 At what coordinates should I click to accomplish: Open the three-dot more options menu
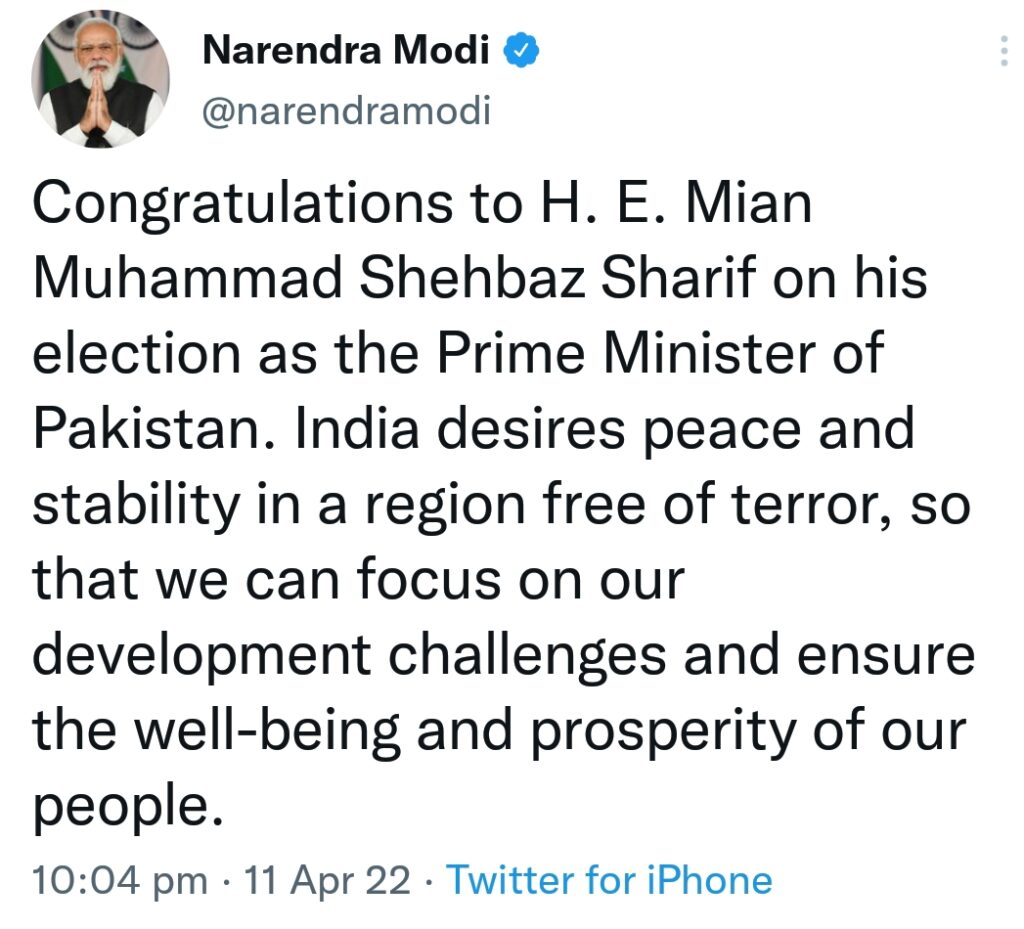tap(1004, 51)
